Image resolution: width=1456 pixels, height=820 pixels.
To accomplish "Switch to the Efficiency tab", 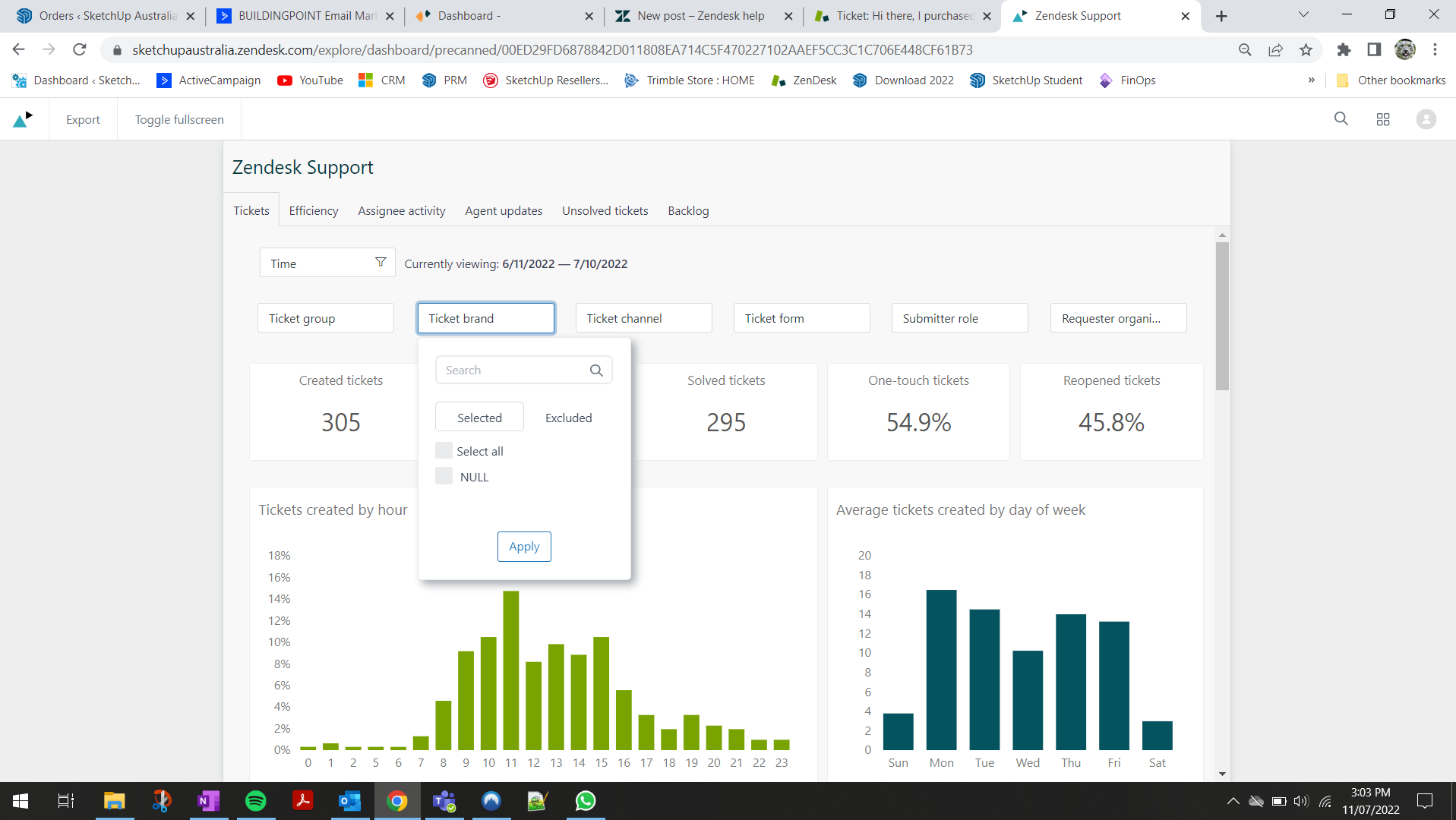I will click(x=313, y=211).
